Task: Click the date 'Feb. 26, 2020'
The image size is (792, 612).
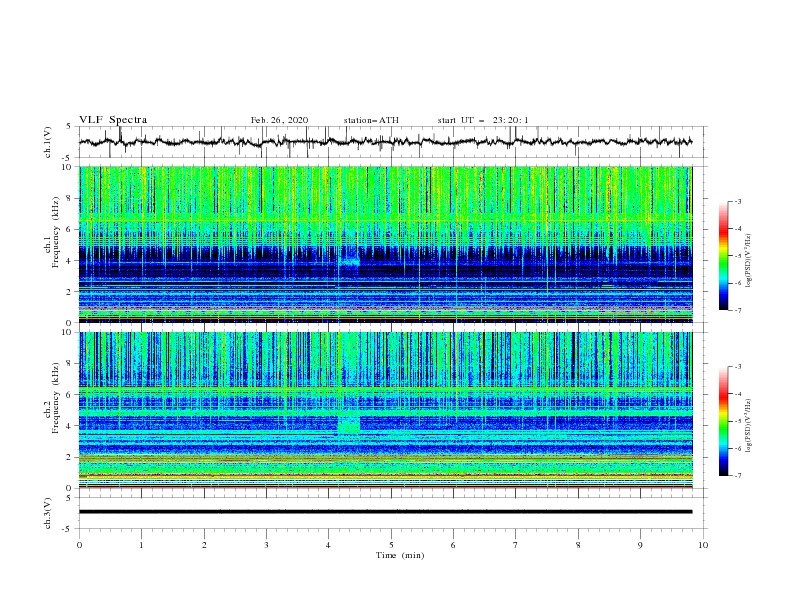Action: (x=279, y=120)
